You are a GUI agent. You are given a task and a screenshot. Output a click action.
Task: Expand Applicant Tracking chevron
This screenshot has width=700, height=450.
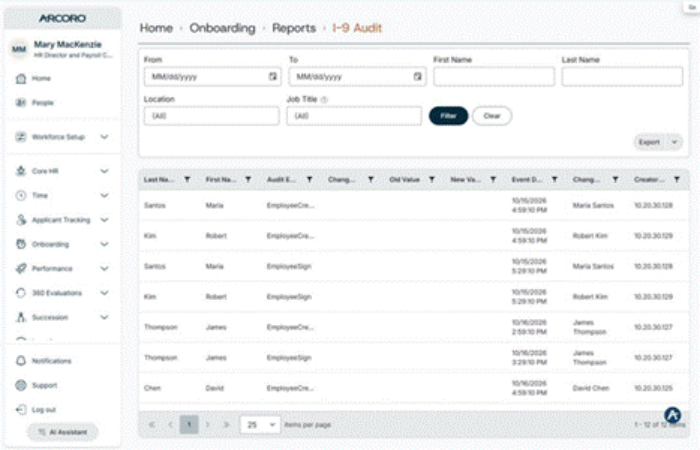(104, 220)
